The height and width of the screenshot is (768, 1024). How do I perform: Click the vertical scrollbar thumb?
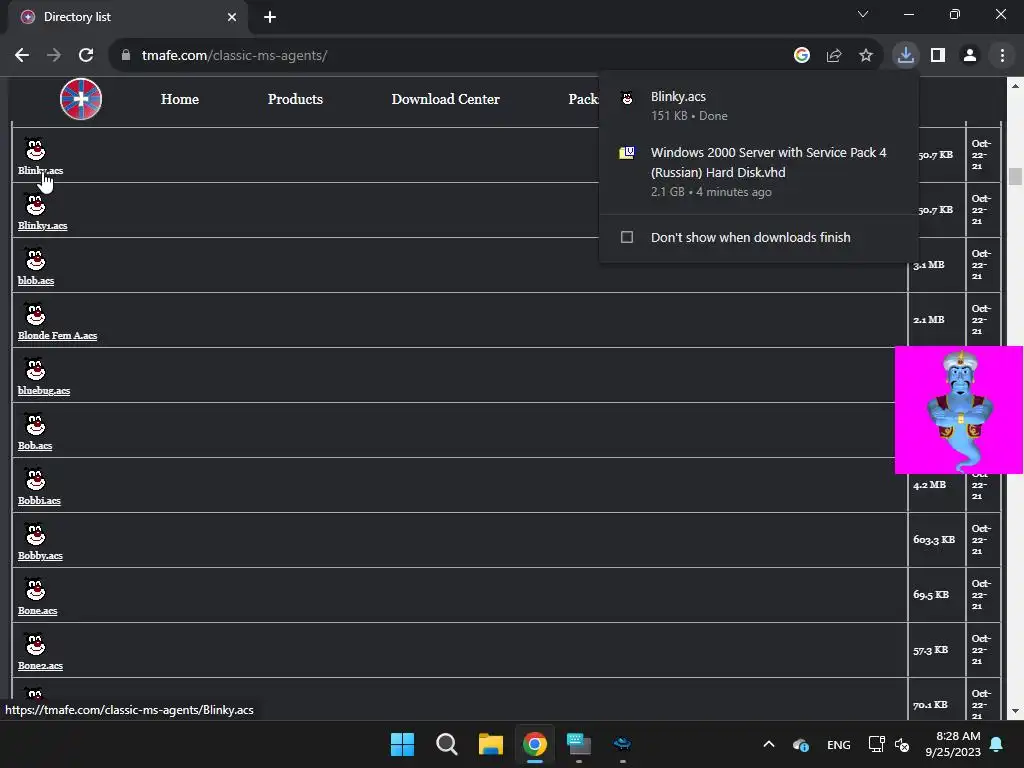(x=1015, y=176)
